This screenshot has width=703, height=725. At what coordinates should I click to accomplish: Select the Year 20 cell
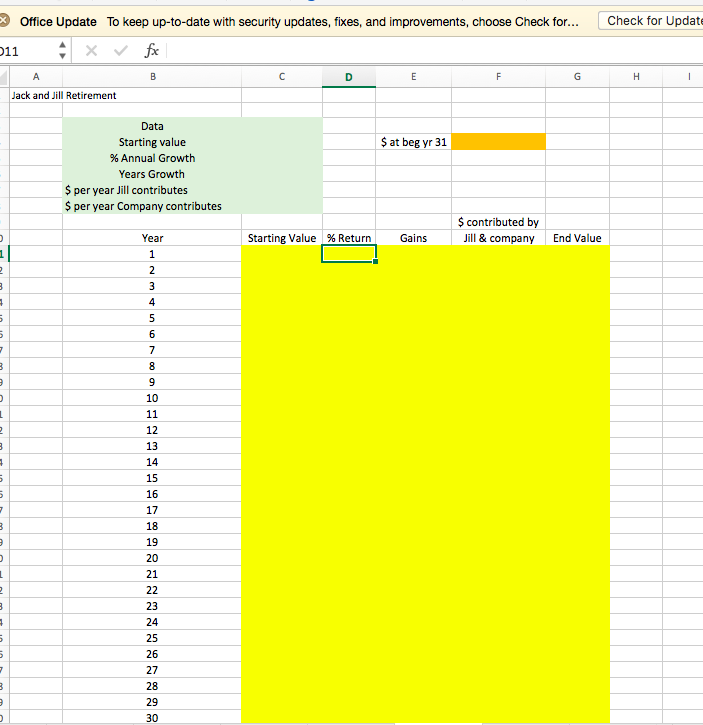pyautogui.click(x=152, y=558)
